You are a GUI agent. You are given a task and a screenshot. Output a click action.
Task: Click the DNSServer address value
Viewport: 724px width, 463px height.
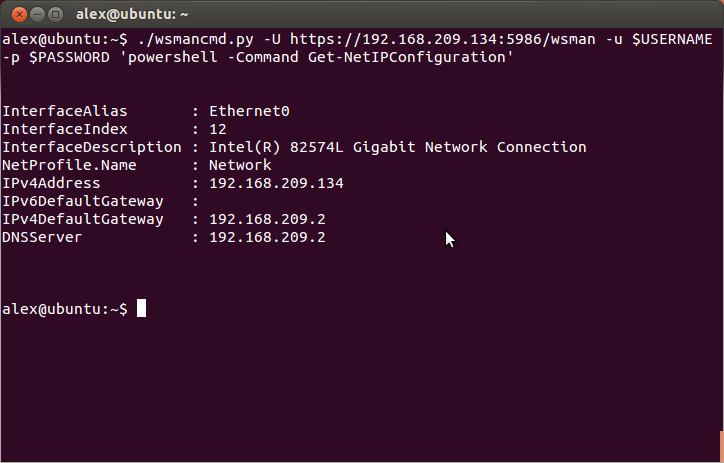[267, 237]
